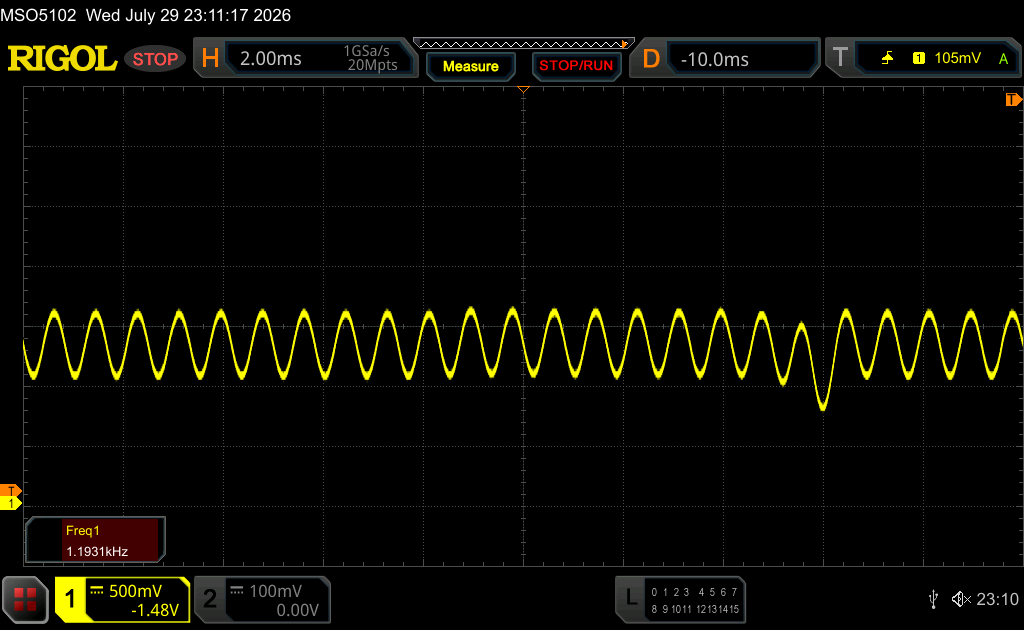Image resolution: width=1024 pixels, height=630 pixels.
Task: Click channel 2 100mV scale value
Action: [x=276, y=591]
